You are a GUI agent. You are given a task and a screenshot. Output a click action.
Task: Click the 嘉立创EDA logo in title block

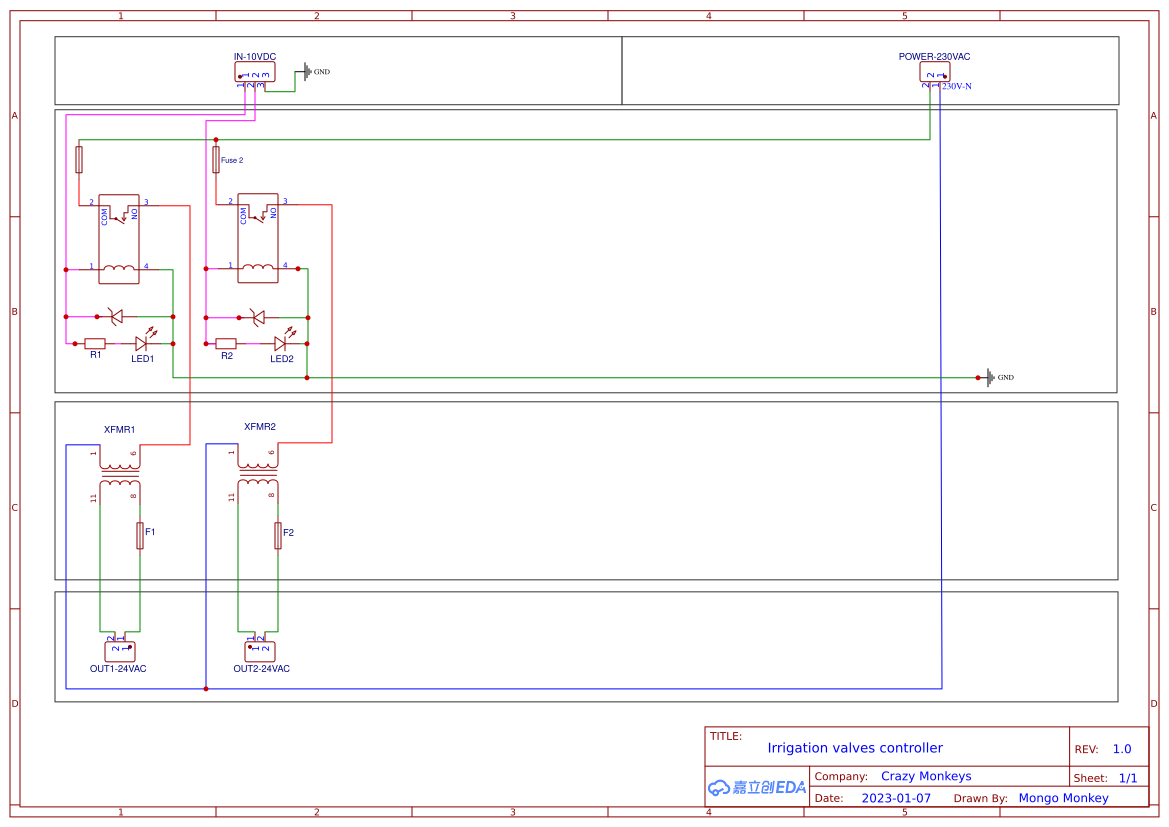(755, 787)
